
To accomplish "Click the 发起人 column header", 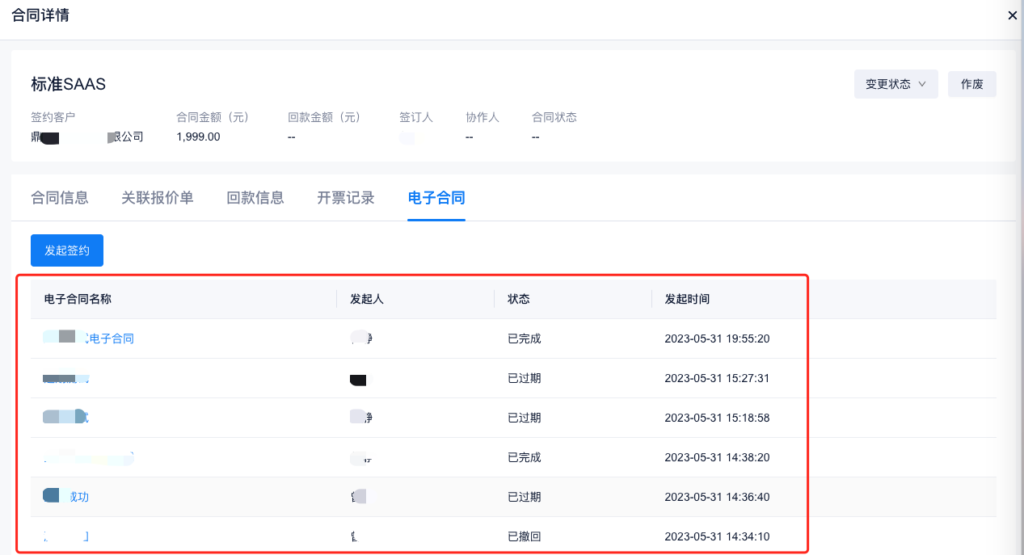I will pyautogui.click(x=362, y=299).
